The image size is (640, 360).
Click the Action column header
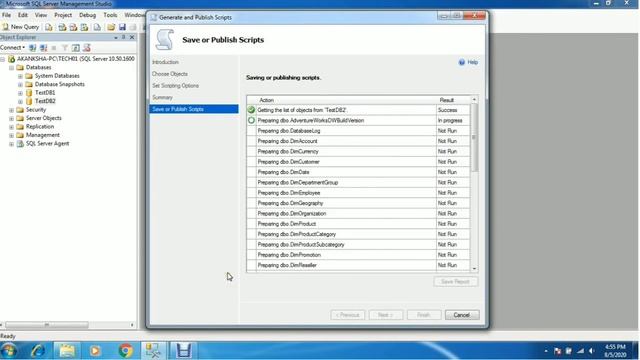click(x=346, y=100)
